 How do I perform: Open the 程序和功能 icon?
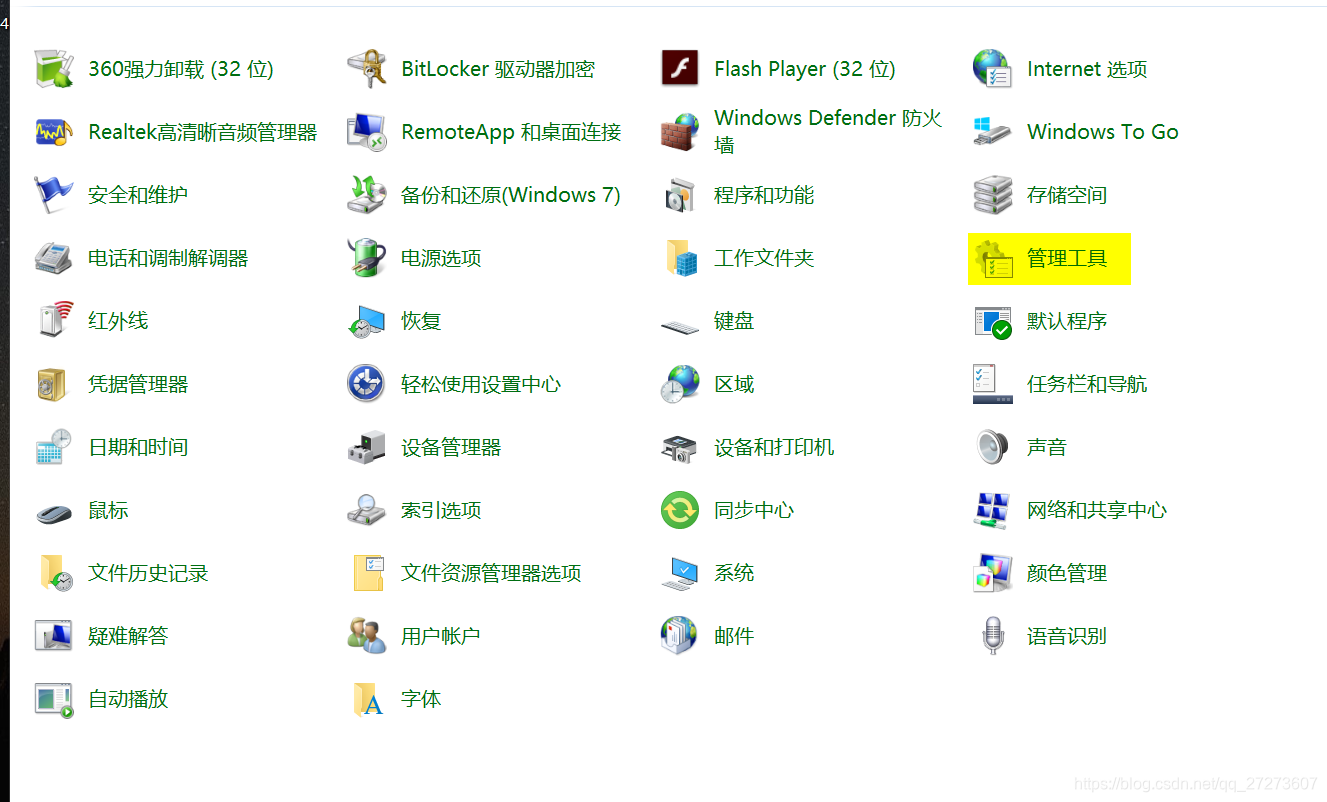click(x=680, y=195)
